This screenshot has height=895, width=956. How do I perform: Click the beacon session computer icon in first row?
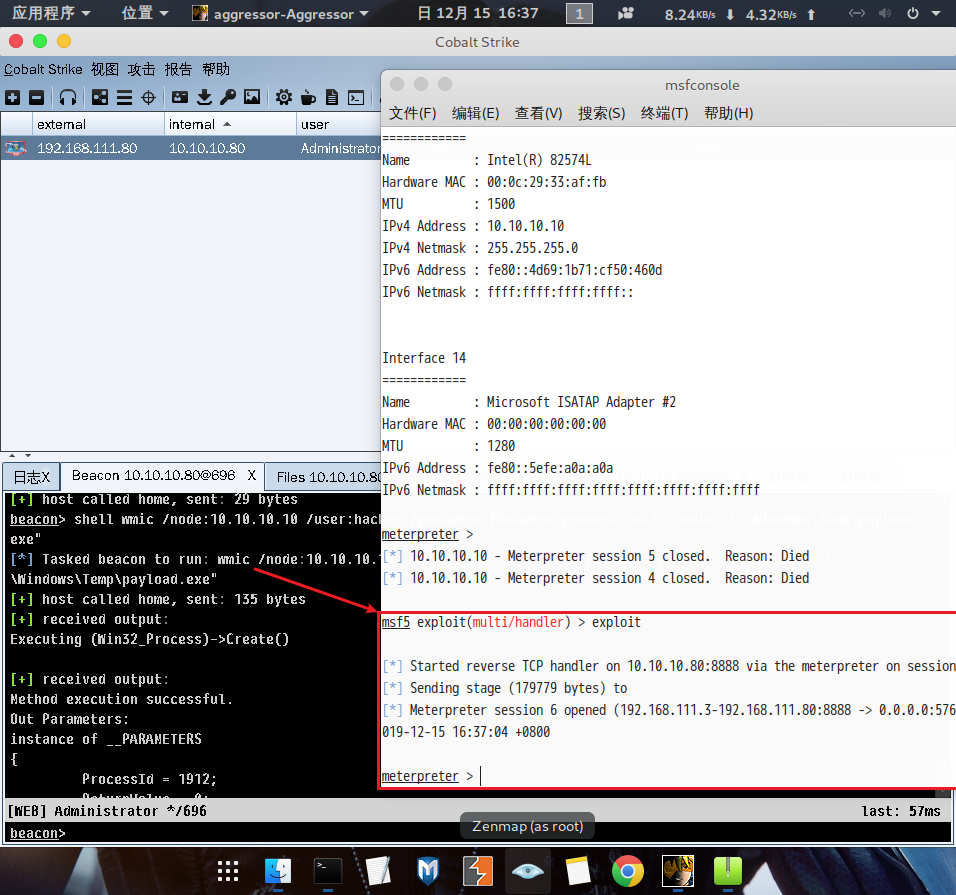coord(16,148)
